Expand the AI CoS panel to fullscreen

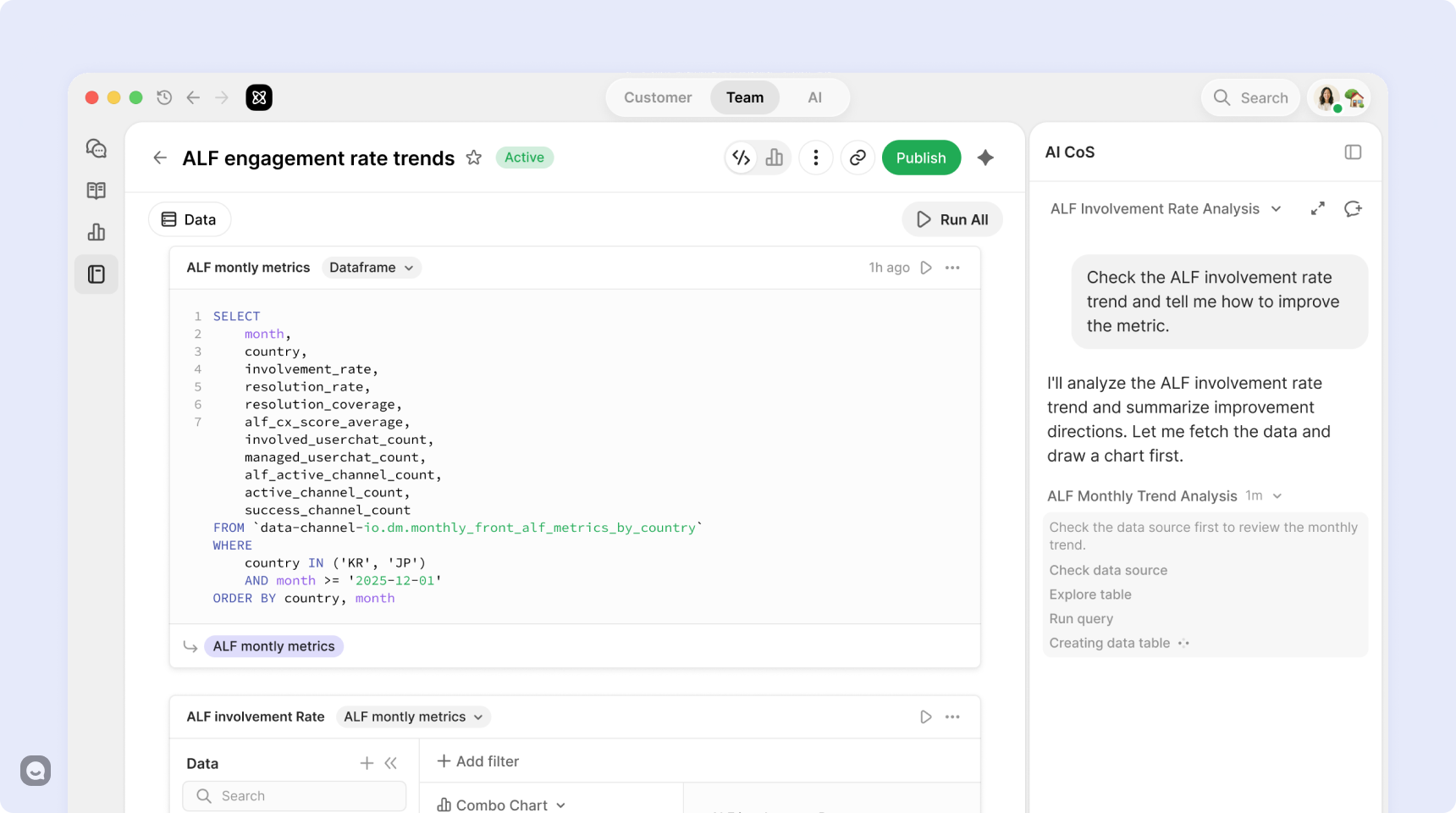pos(1318,209)
